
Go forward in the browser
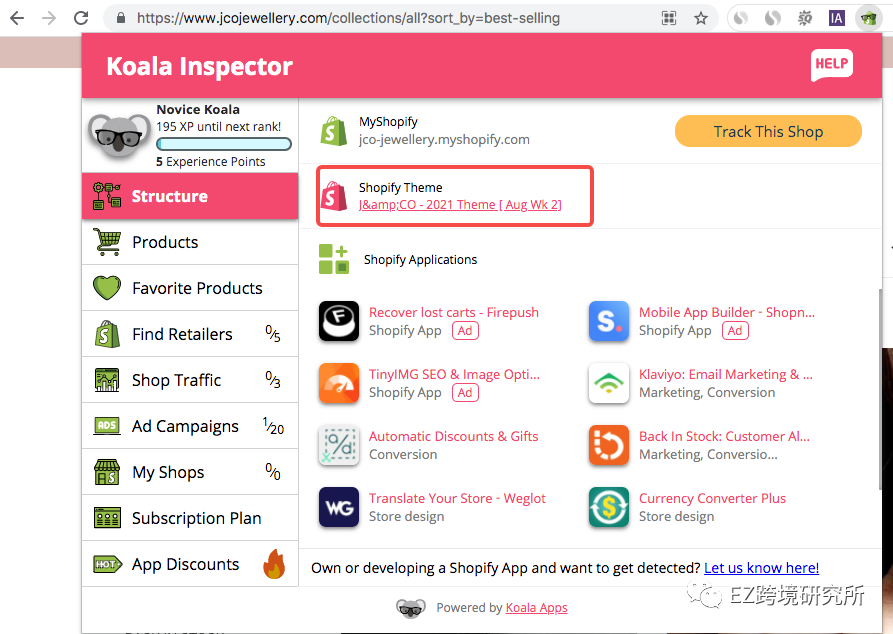click(x=49, y=18)
